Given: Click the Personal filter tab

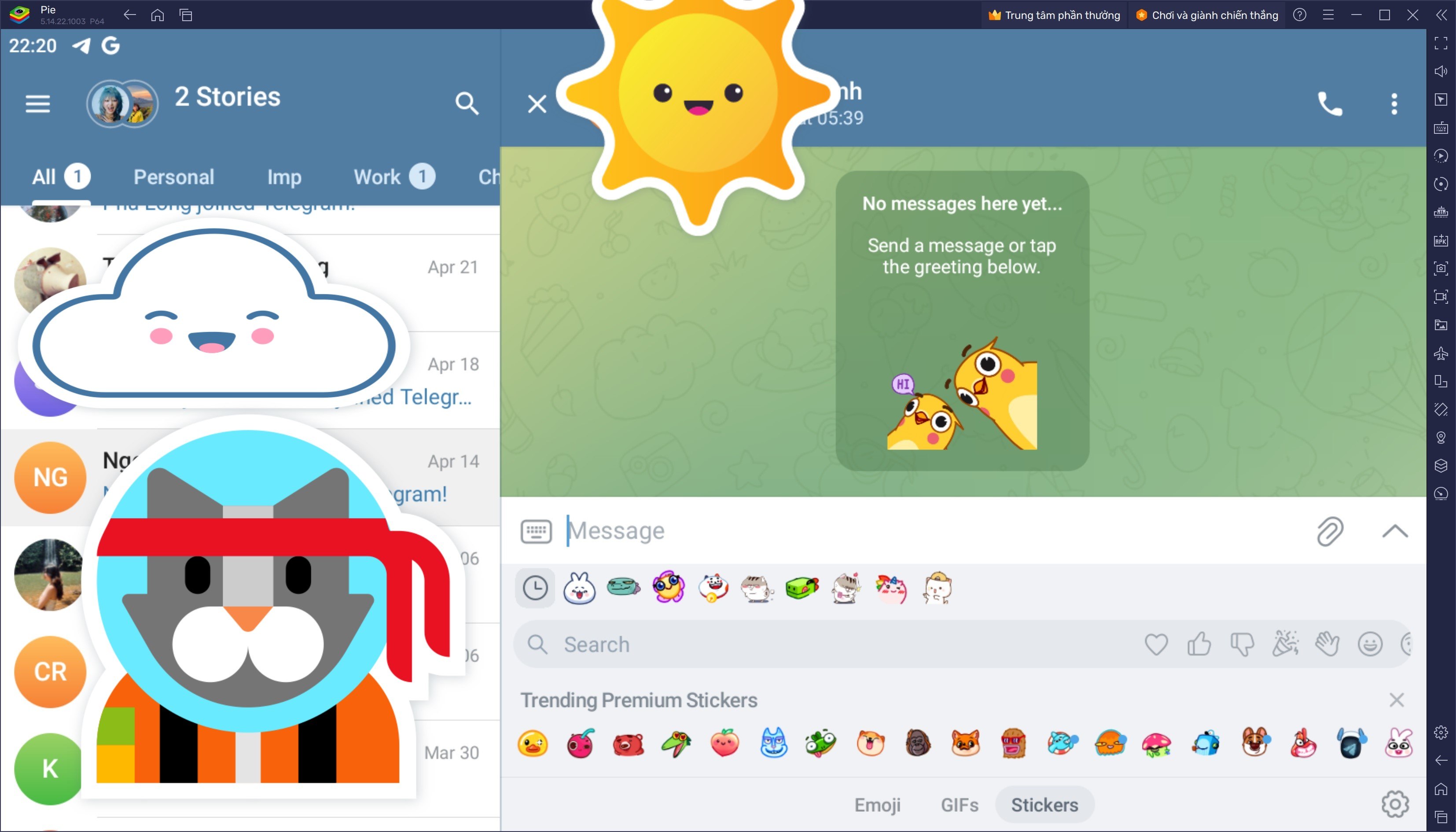Looking at the screenshot, I should click(173, 177).
